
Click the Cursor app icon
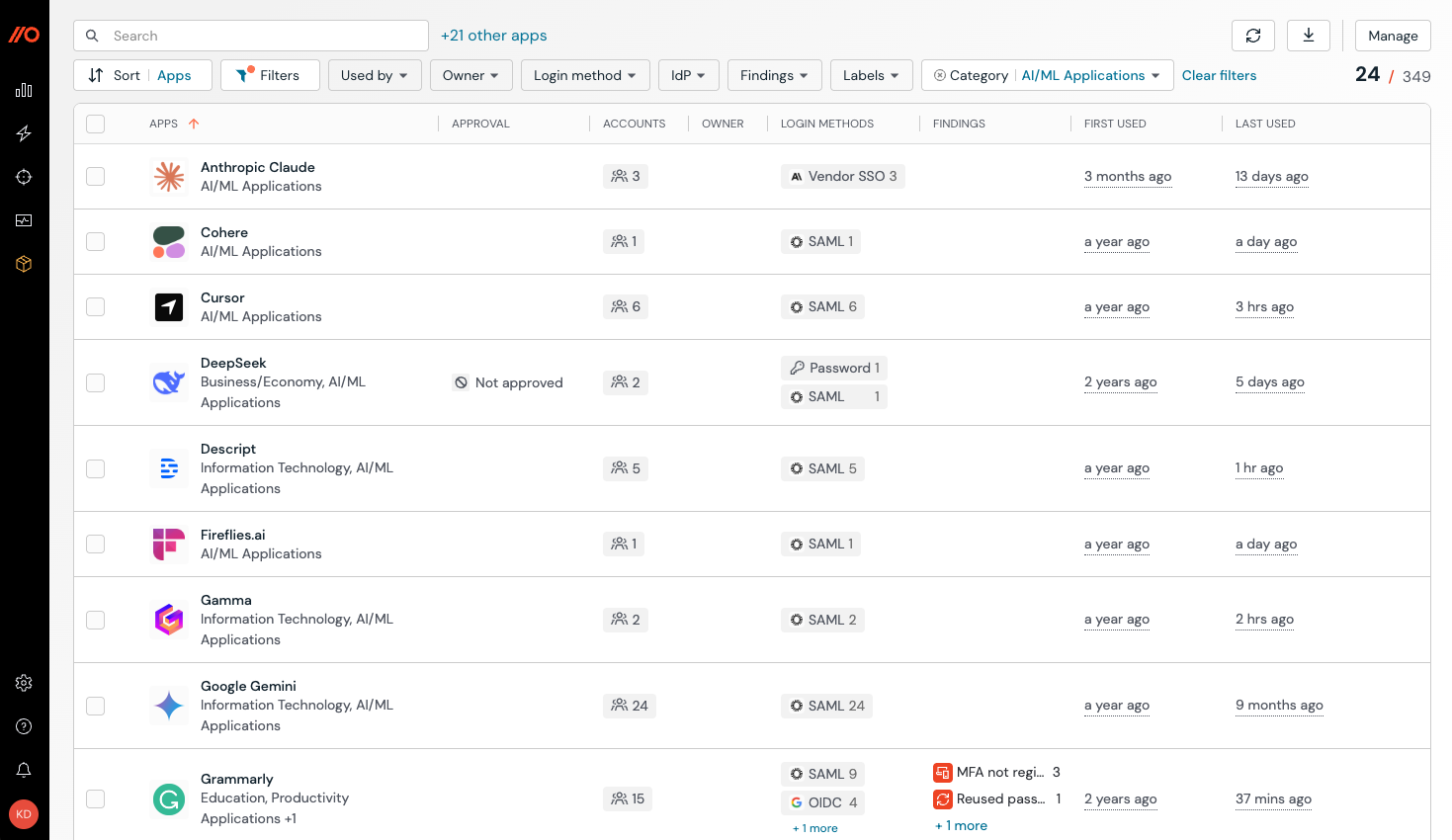[x=169, y=306]
